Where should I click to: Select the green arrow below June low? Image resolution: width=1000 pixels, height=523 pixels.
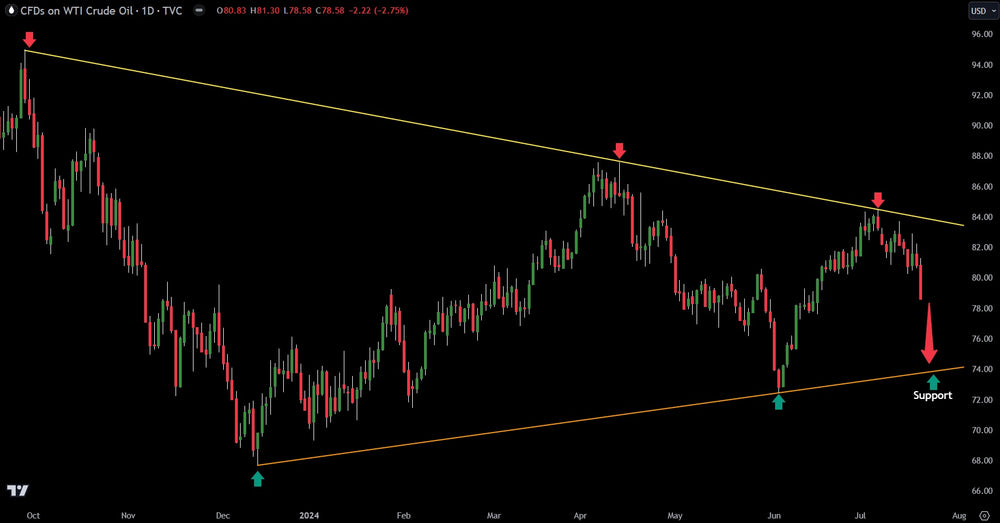click(779, 401)
